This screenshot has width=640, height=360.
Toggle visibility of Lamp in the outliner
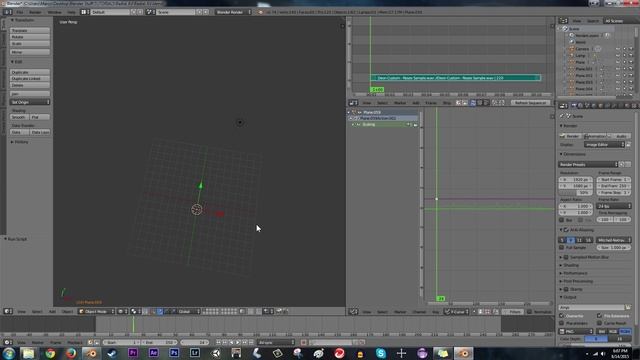pos(618,56)
